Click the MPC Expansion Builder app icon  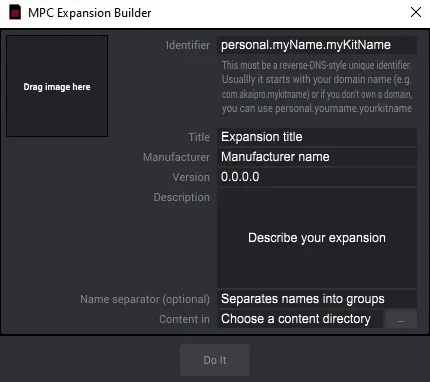pyautogui.click(x=15, y=13)
